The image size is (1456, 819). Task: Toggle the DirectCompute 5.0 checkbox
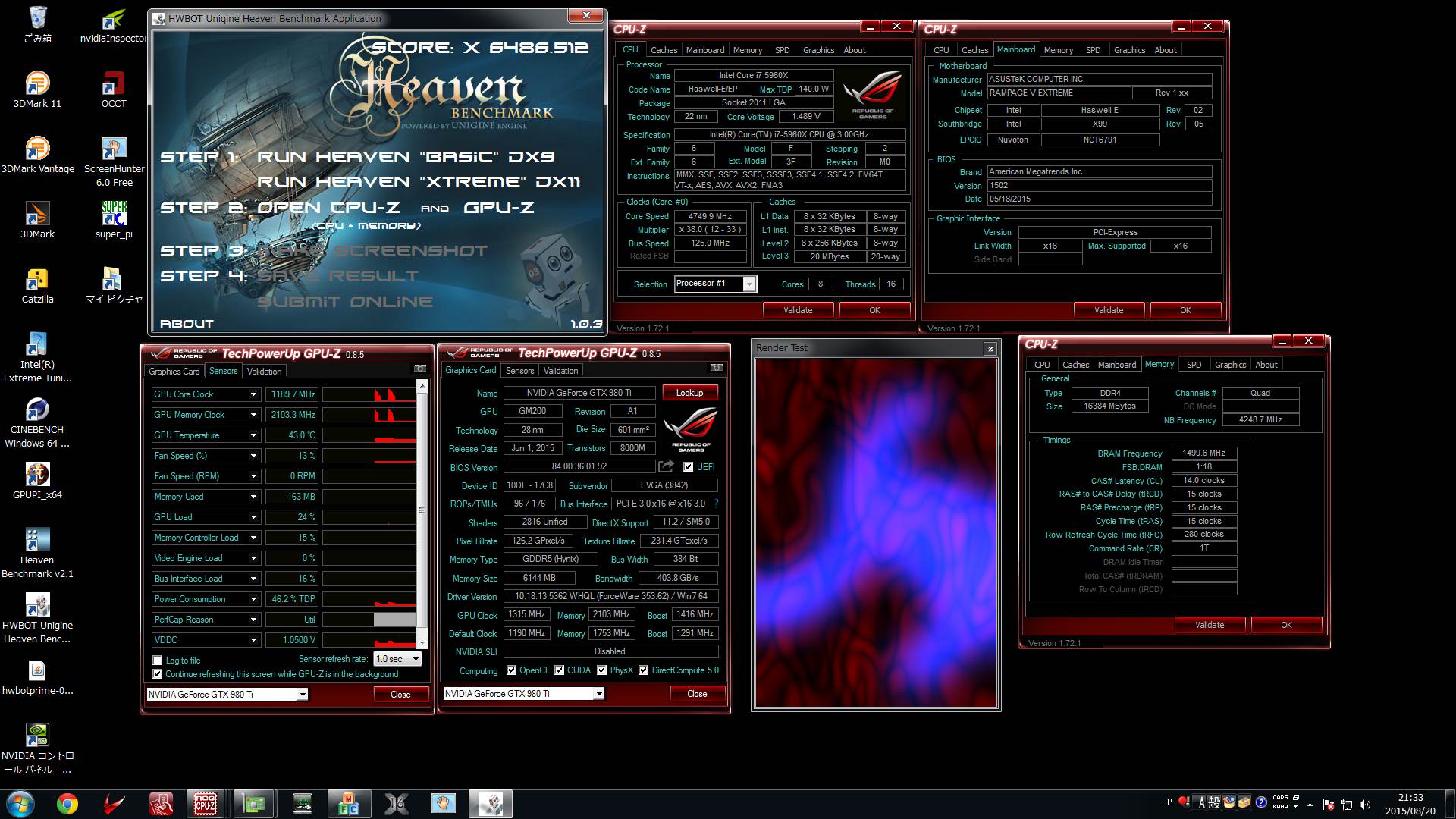click(x=644, y=670)
